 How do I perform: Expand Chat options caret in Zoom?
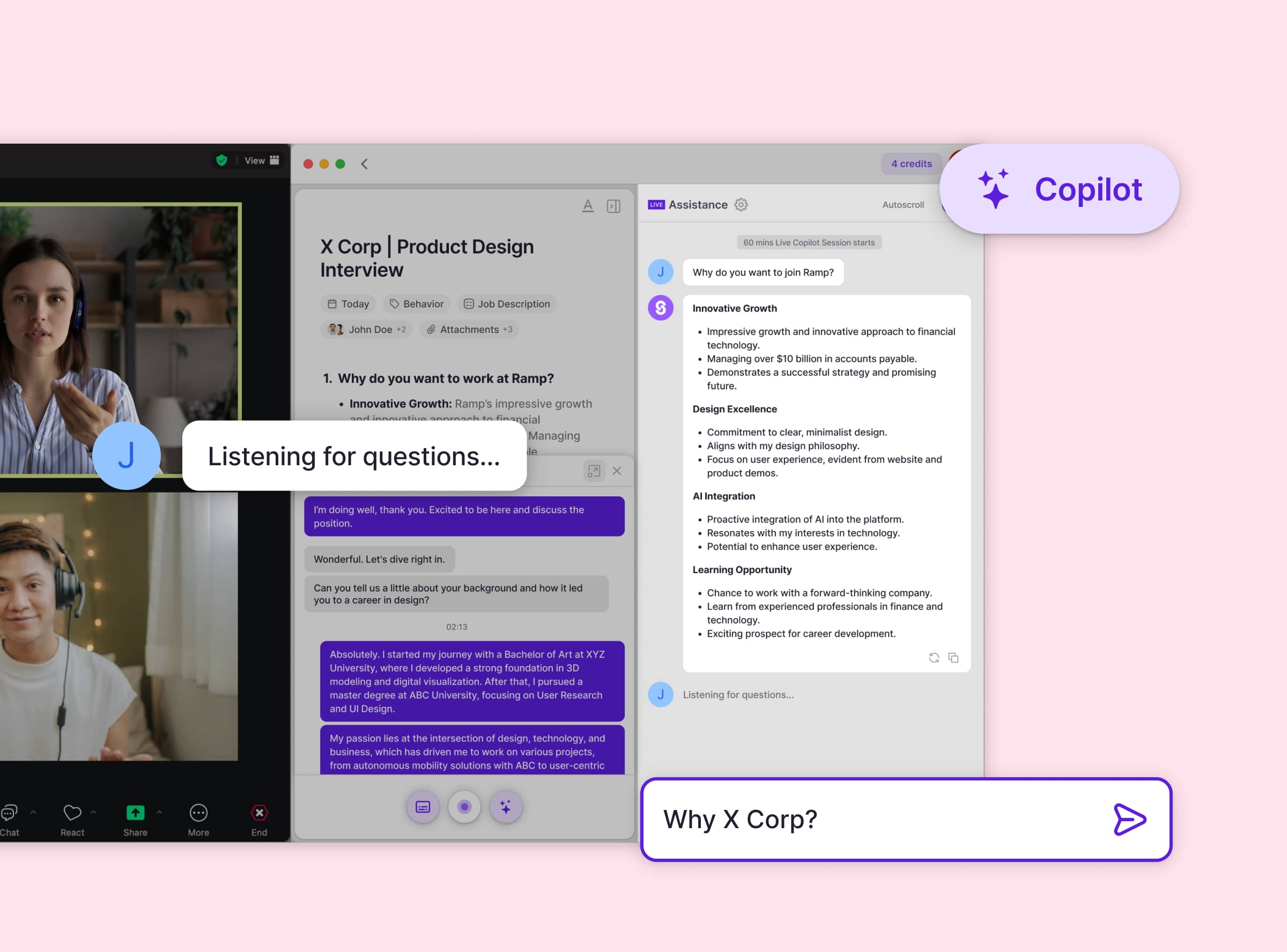[33, 812]
